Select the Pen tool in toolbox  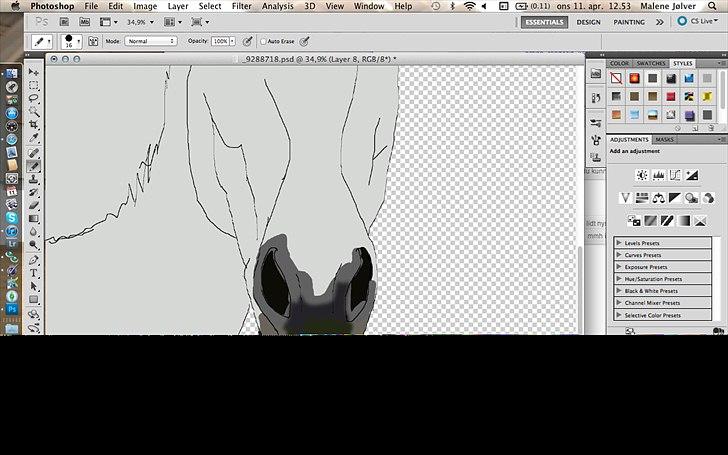coord(34,259)
